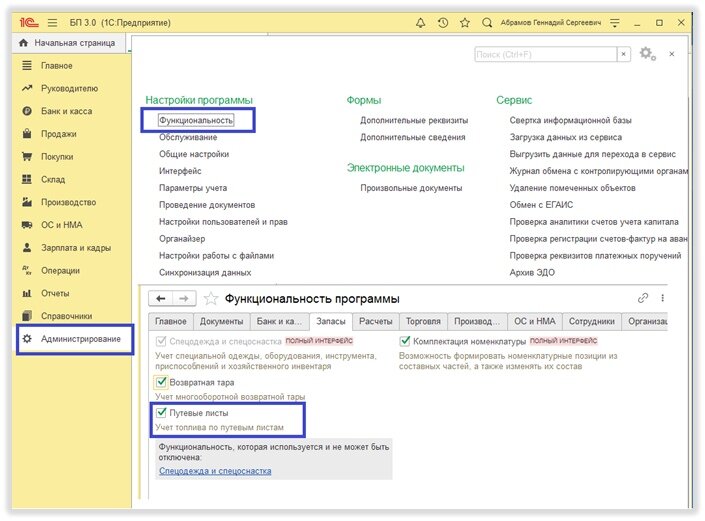Open Удаление помеченных объектов link
The image size is (705, 521).
tap(572, 188)
